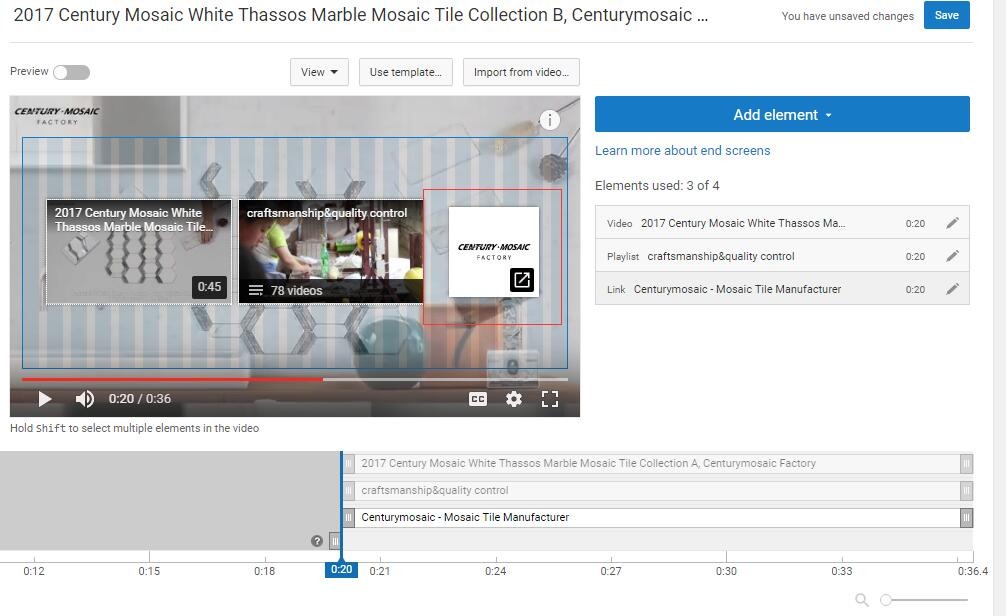Open the Add element dropdown
Image resolution: width=1006 pixels, height=616 pixels.
[782, 114]
